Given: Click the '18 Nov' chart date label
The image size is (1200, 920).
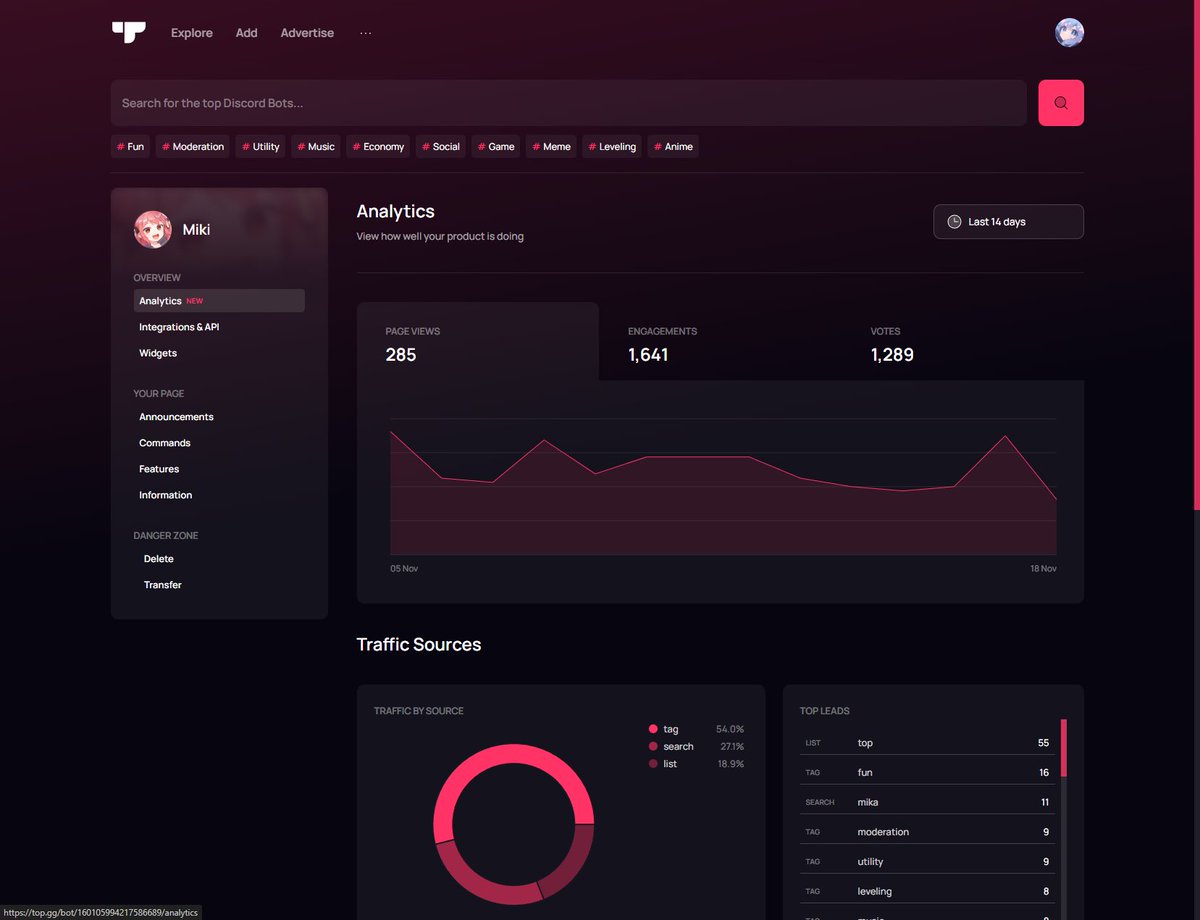Looking at the screenshot, I should (1043, 568).
